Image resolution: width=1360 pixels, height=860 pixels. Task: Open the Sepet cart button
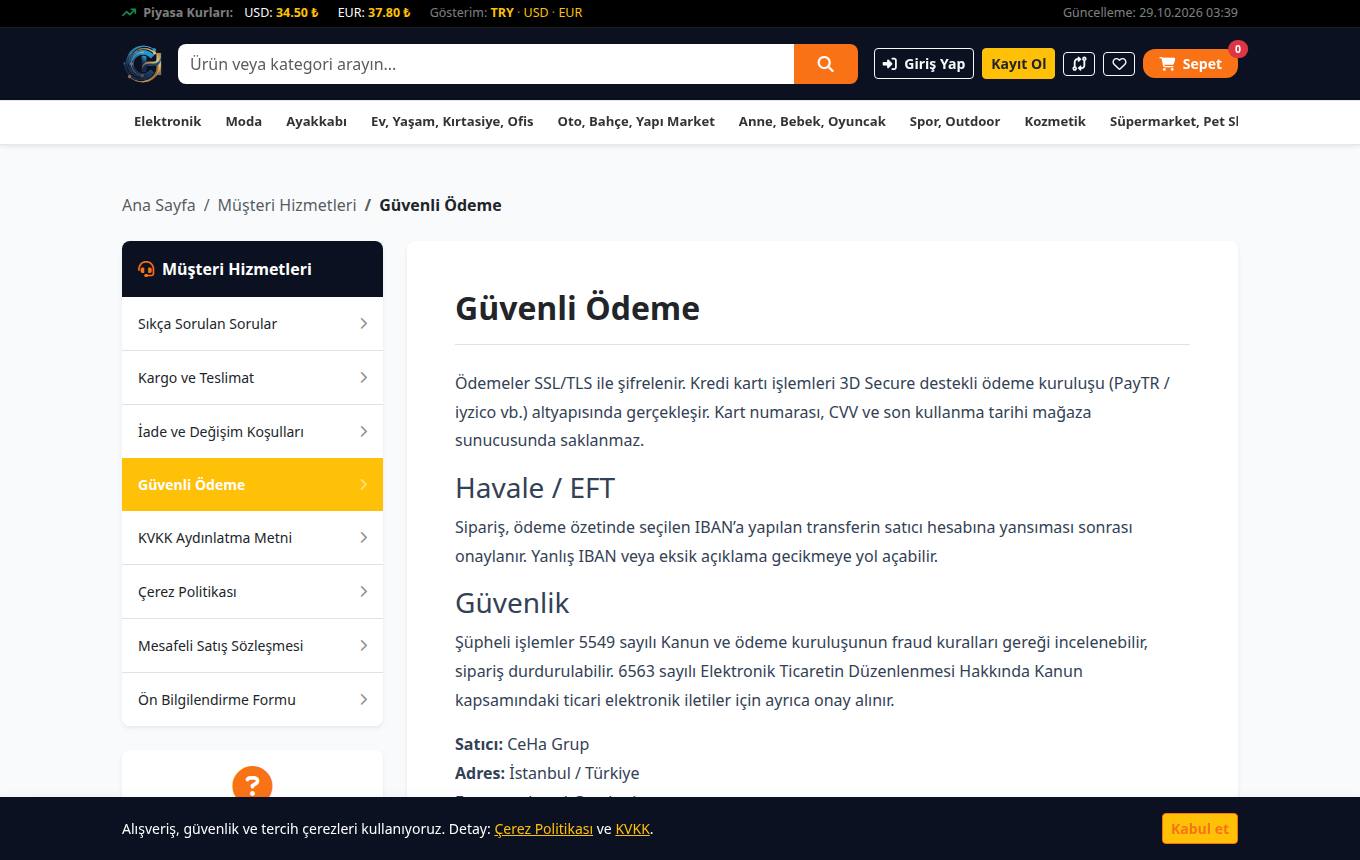click(1190, 64)
